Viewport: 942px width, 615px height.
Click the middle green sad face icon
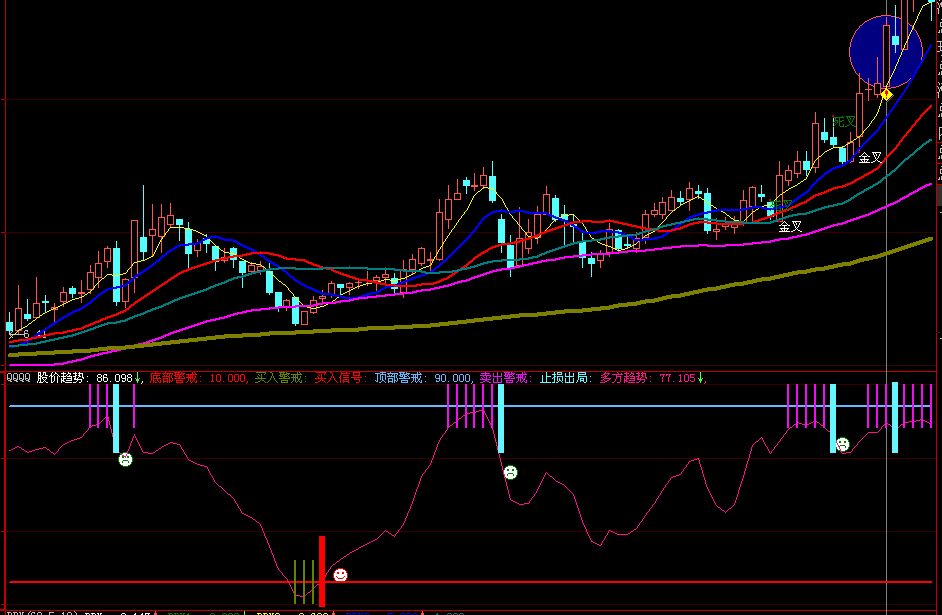(x=510, y=472)
